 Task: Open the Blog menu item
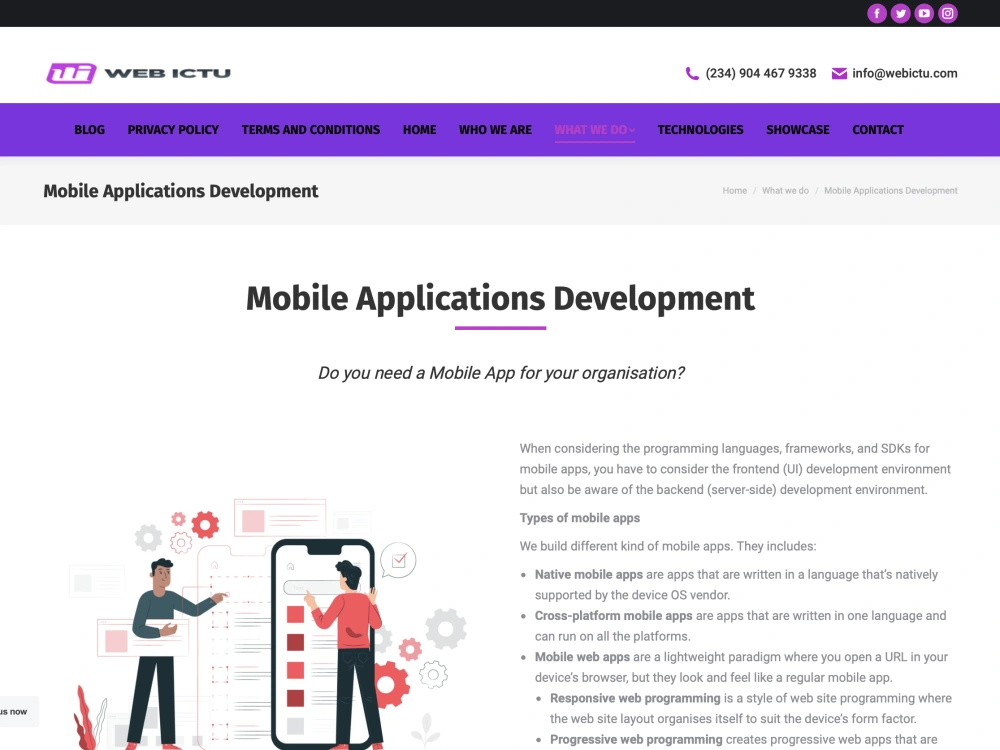pyautogui.click(x=89, y=129)
